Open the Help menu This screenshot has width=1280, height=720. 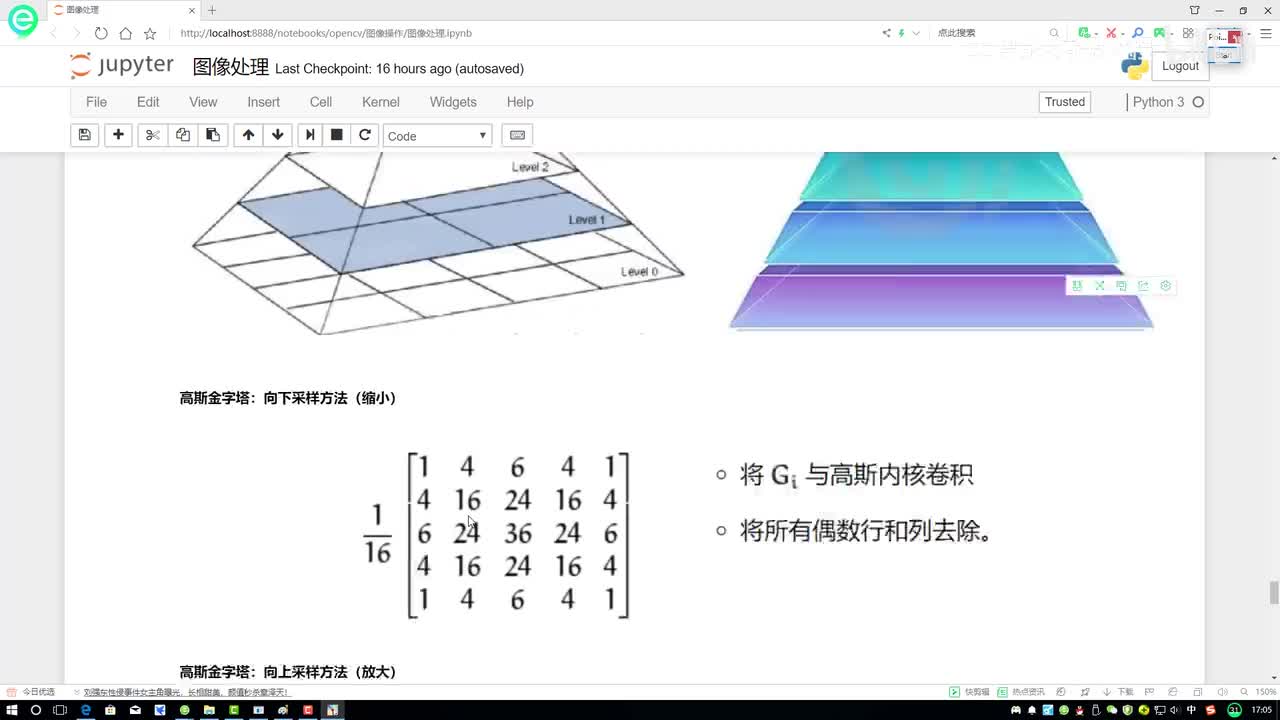[x=520, y=102]
